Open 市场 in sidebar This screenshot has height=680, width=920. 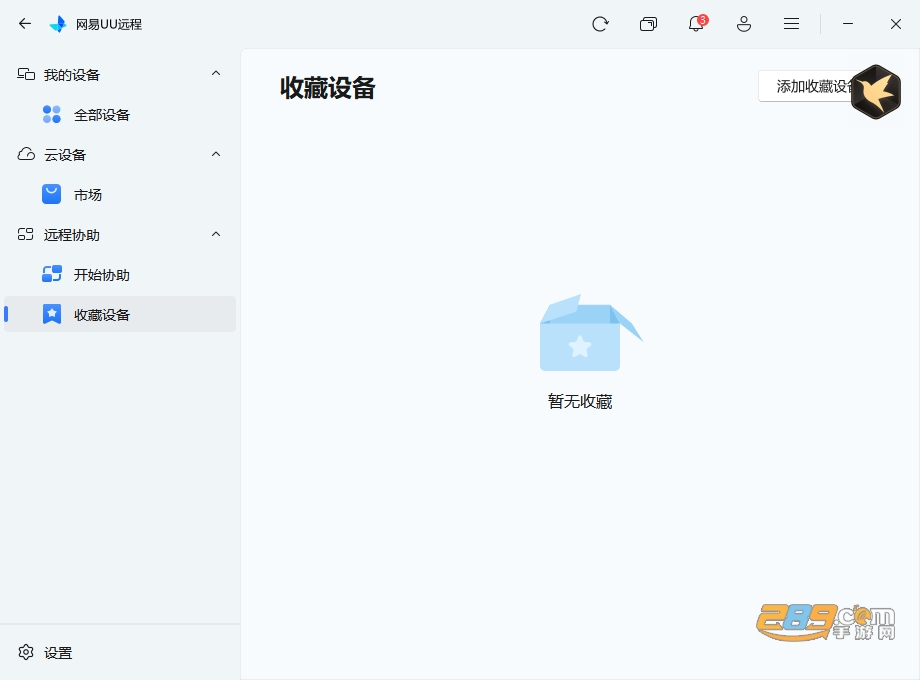point(120,194)
